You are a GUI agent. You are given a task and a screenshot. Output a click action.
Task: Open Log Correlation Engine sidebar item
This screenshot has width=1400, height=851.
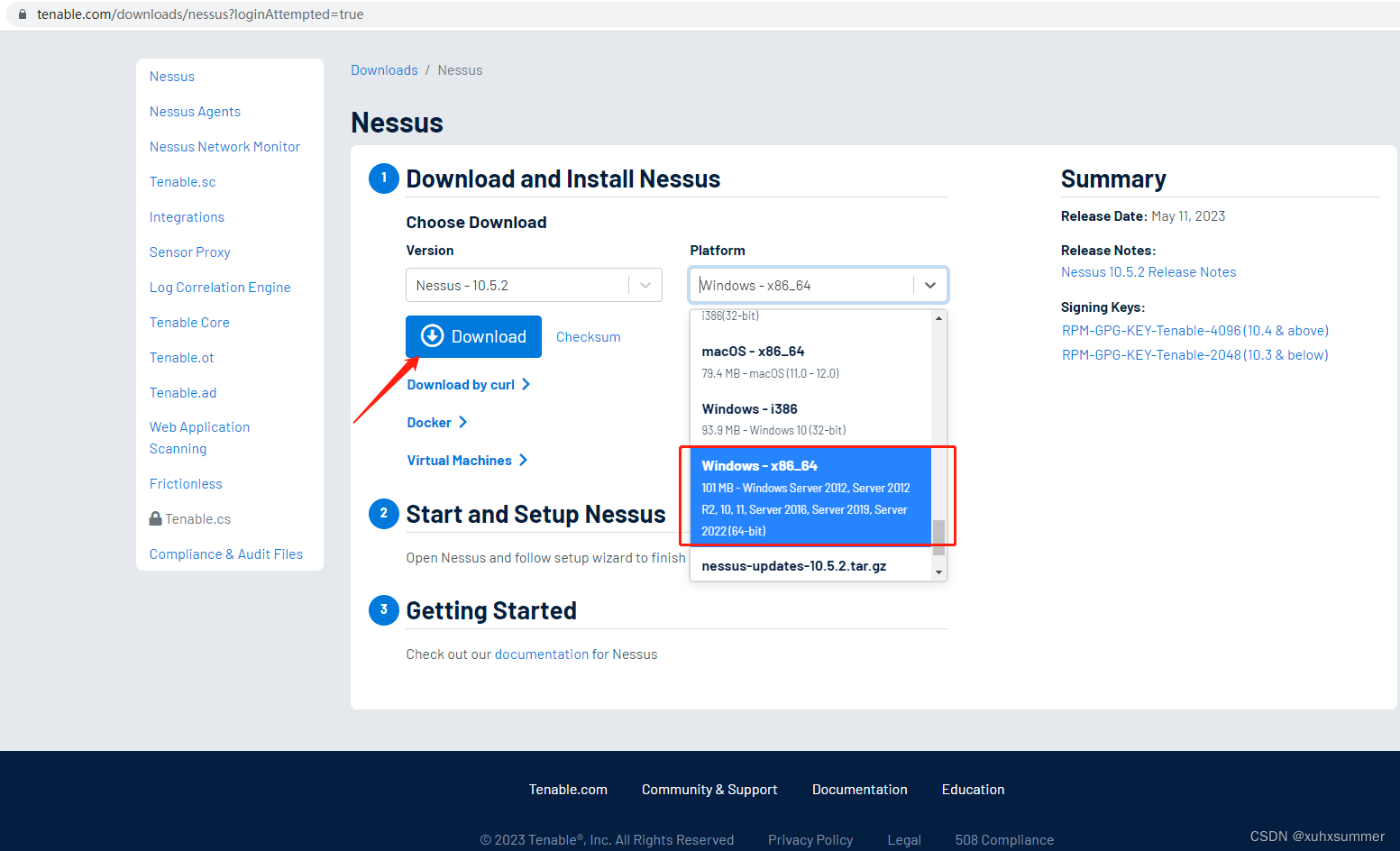point(220,288)
